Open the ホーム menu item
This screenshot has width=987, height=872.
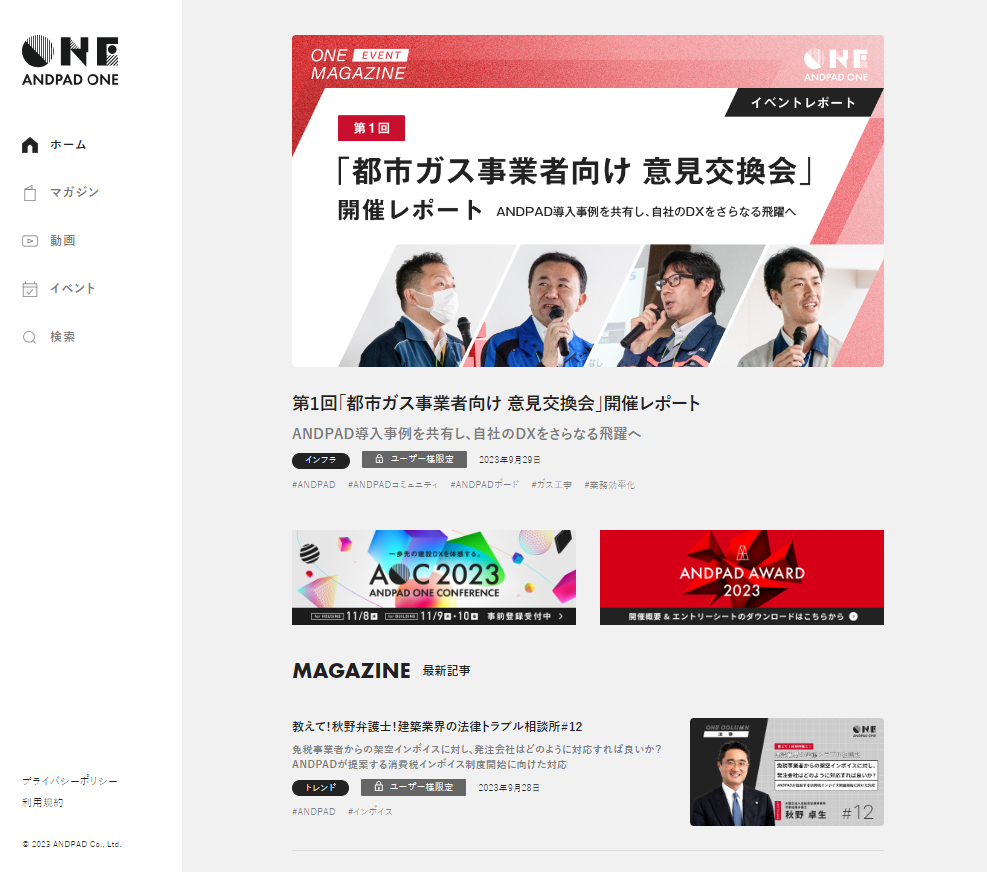point(68,145)
